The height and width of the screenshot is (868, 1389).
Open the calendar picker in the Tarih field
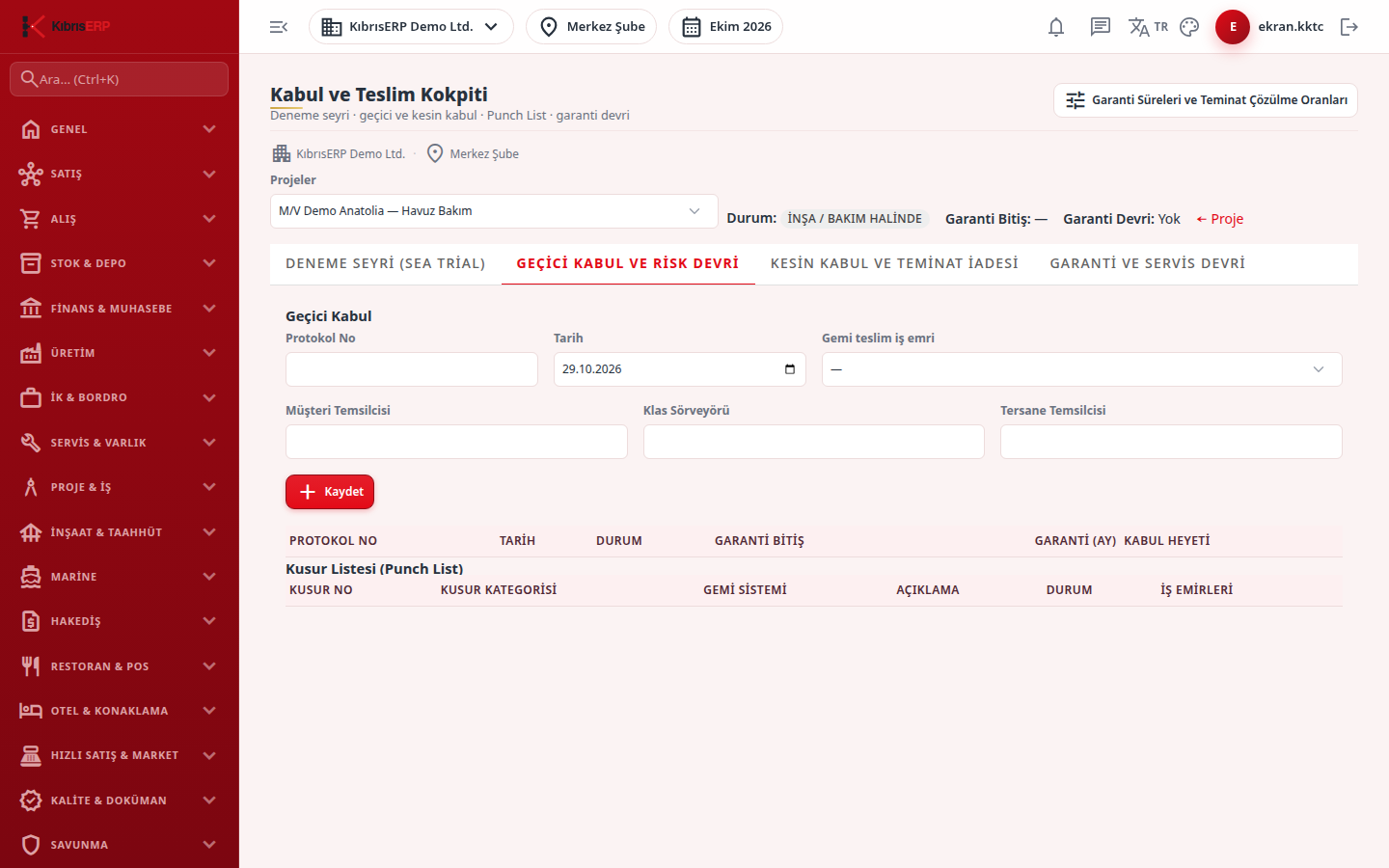pos(790,369)
